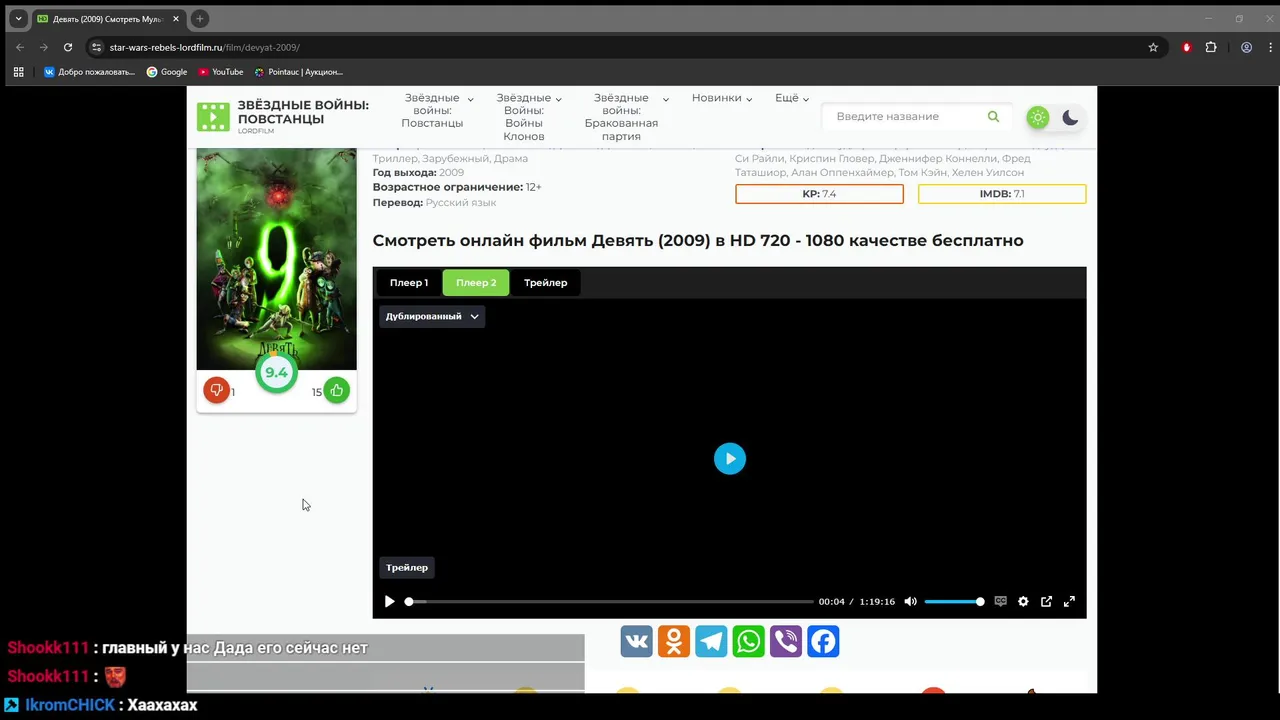Open the Дублированный translation dropdown

click(x=432, y=316)
